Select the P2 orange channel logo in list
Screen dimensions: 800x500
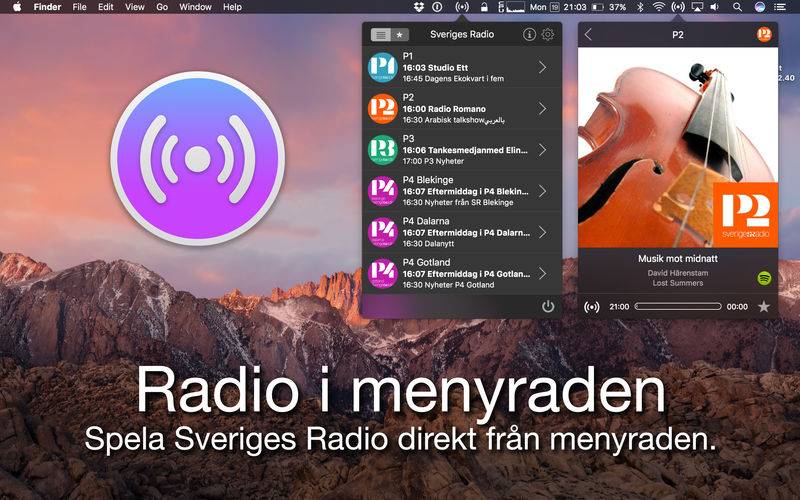click(x=383, y=108)
